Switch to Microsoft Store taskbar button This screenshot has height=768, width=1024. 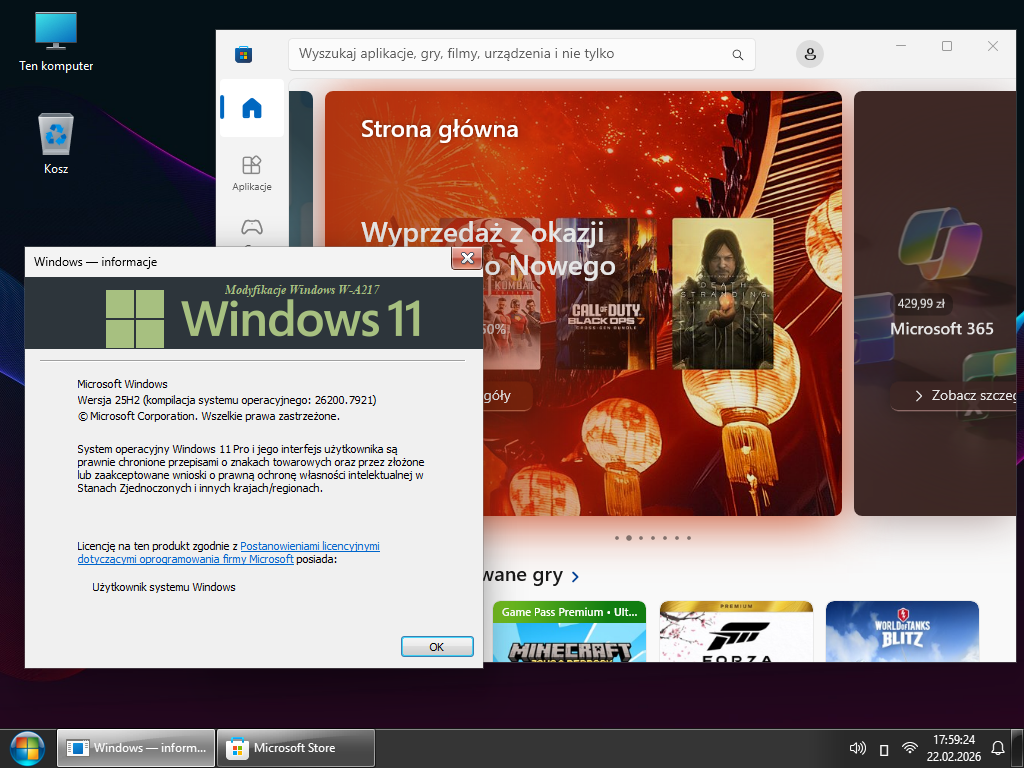(296, 748)
